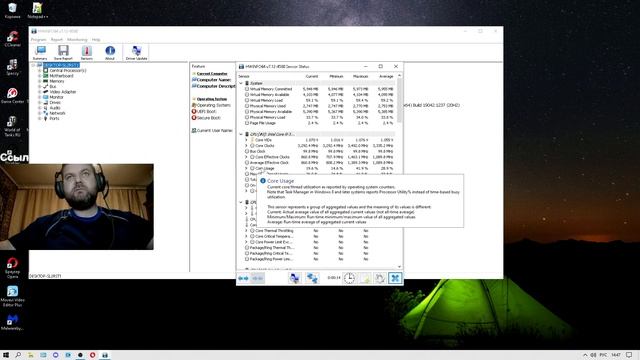640x360 pixels.
Task: Toggle the Virtual Memory Committed sensor icon
Action: [x=247, y=89]
